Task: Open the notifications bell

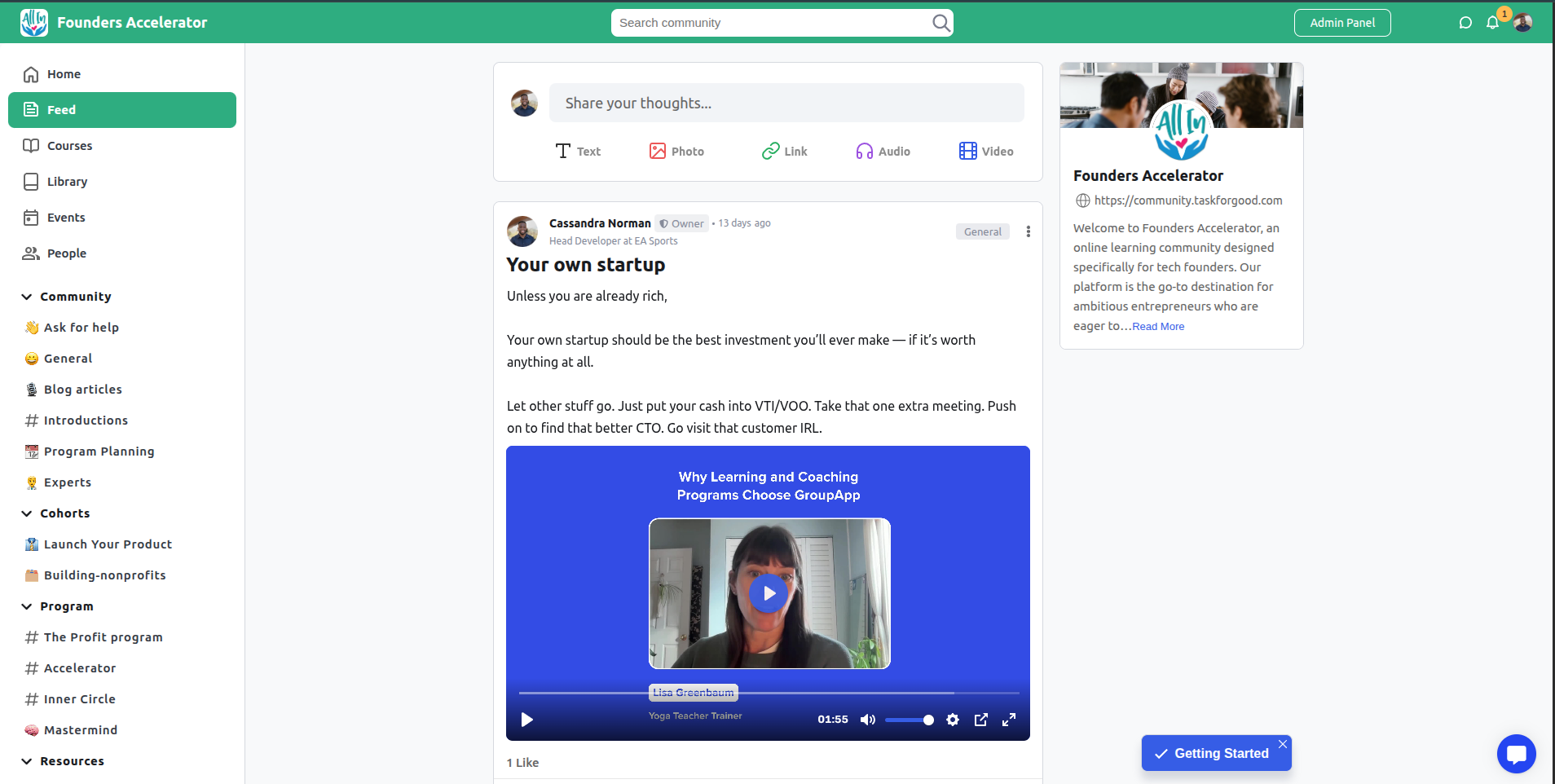Action: (1493, 23)
